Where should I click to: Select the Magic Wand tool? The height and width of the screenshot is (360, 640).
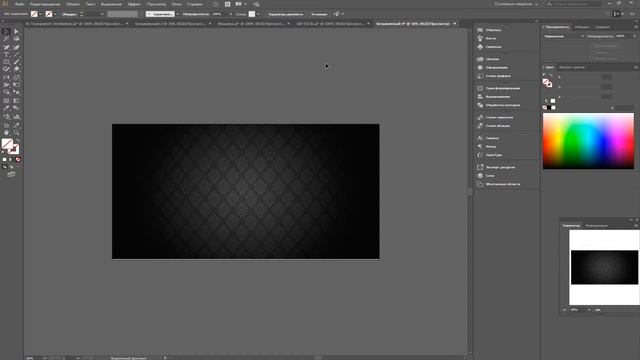pyautogui.click(x=6, y=39)
